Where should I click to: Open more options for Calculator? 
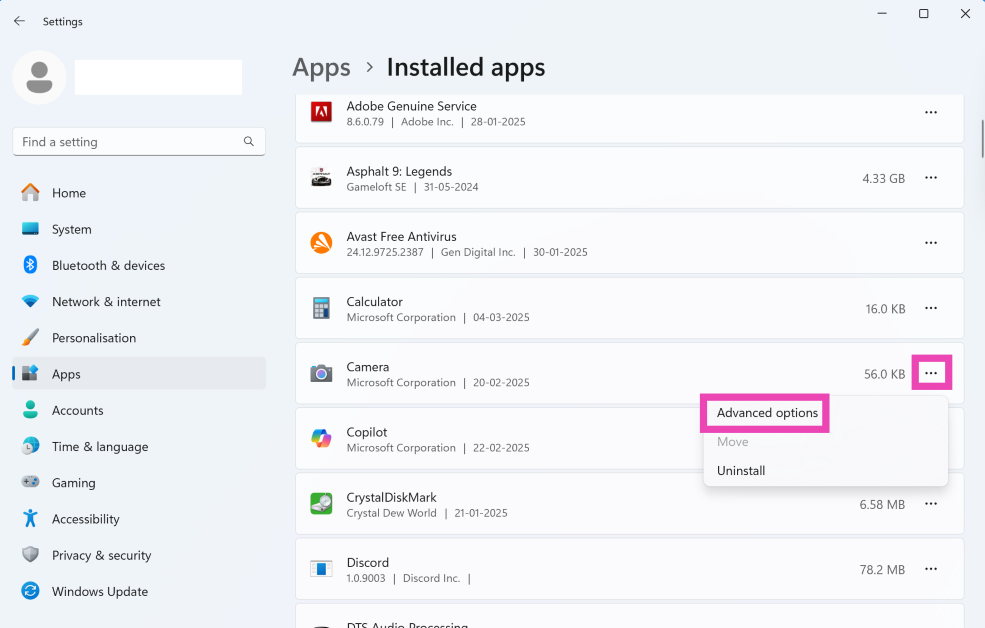coord(930,308)
